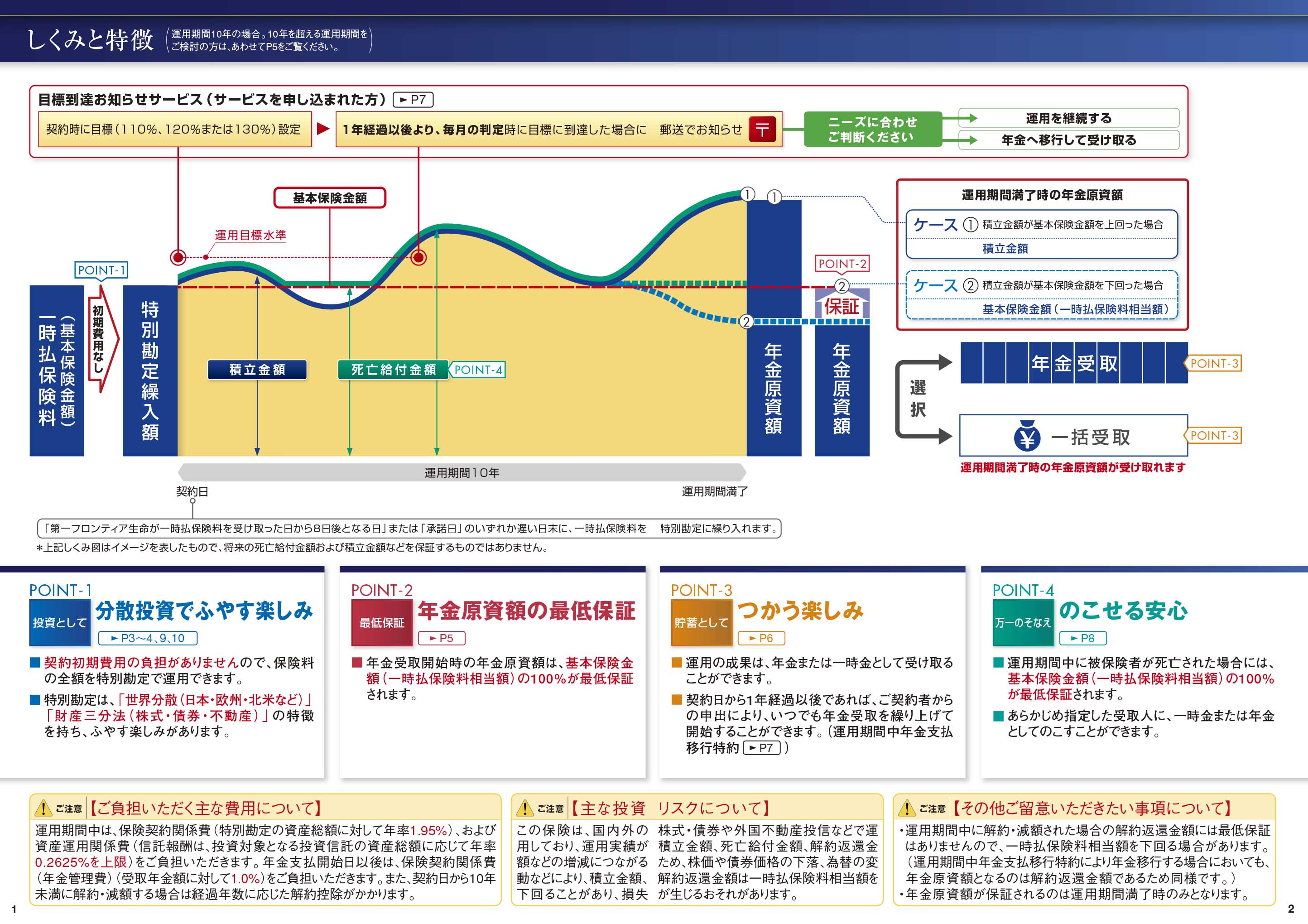Click the green 万一のそなえ badge
The width and height of the screenshot is (1308, 924).
click(x=1023, y=623)
